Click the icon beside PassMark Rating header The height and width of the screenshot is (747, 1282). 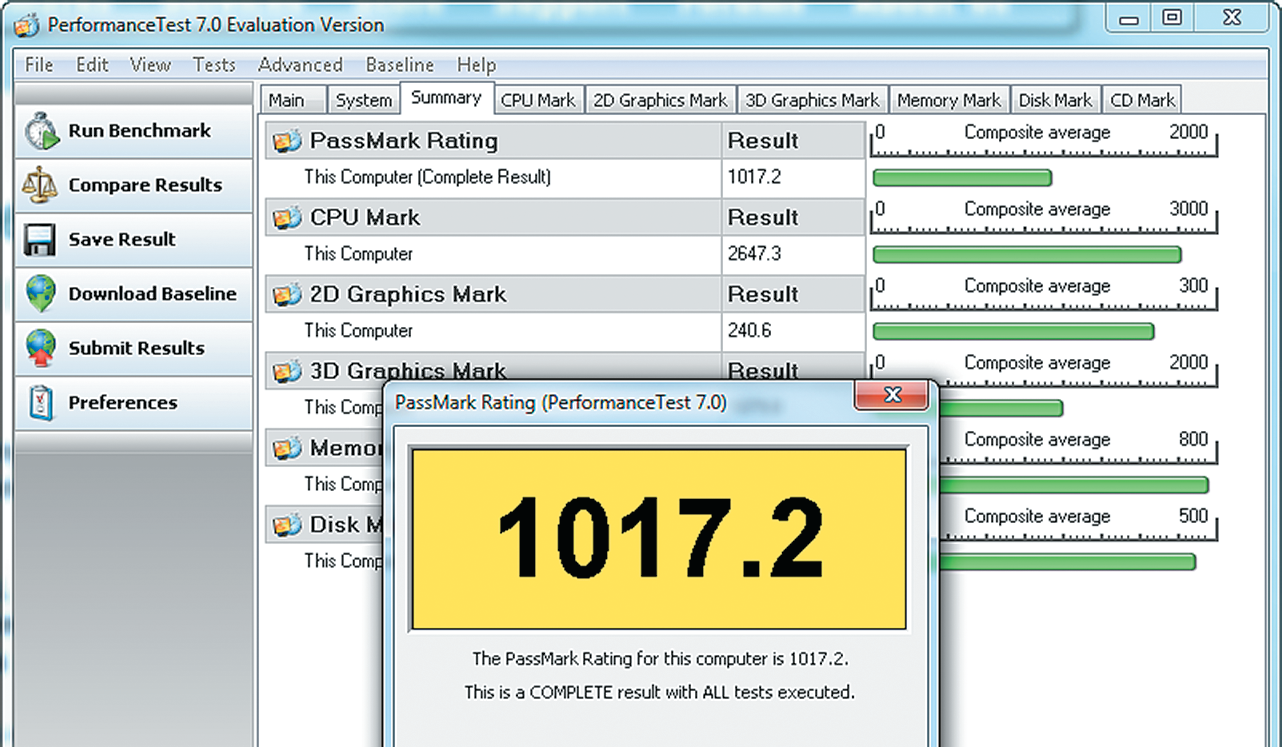(x=287, y=141)
